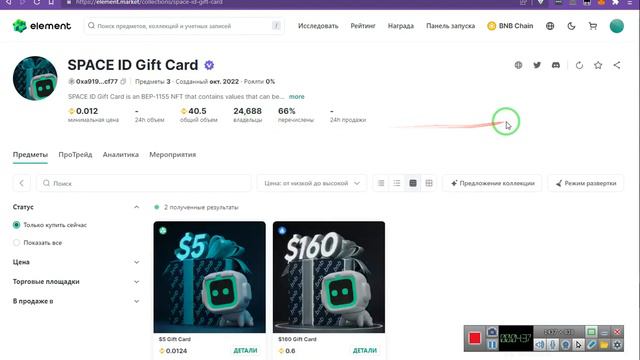This screenshot has width=640, height=360.
Task: Switch to the compact list view icon
Action: (x=381, y=183)
